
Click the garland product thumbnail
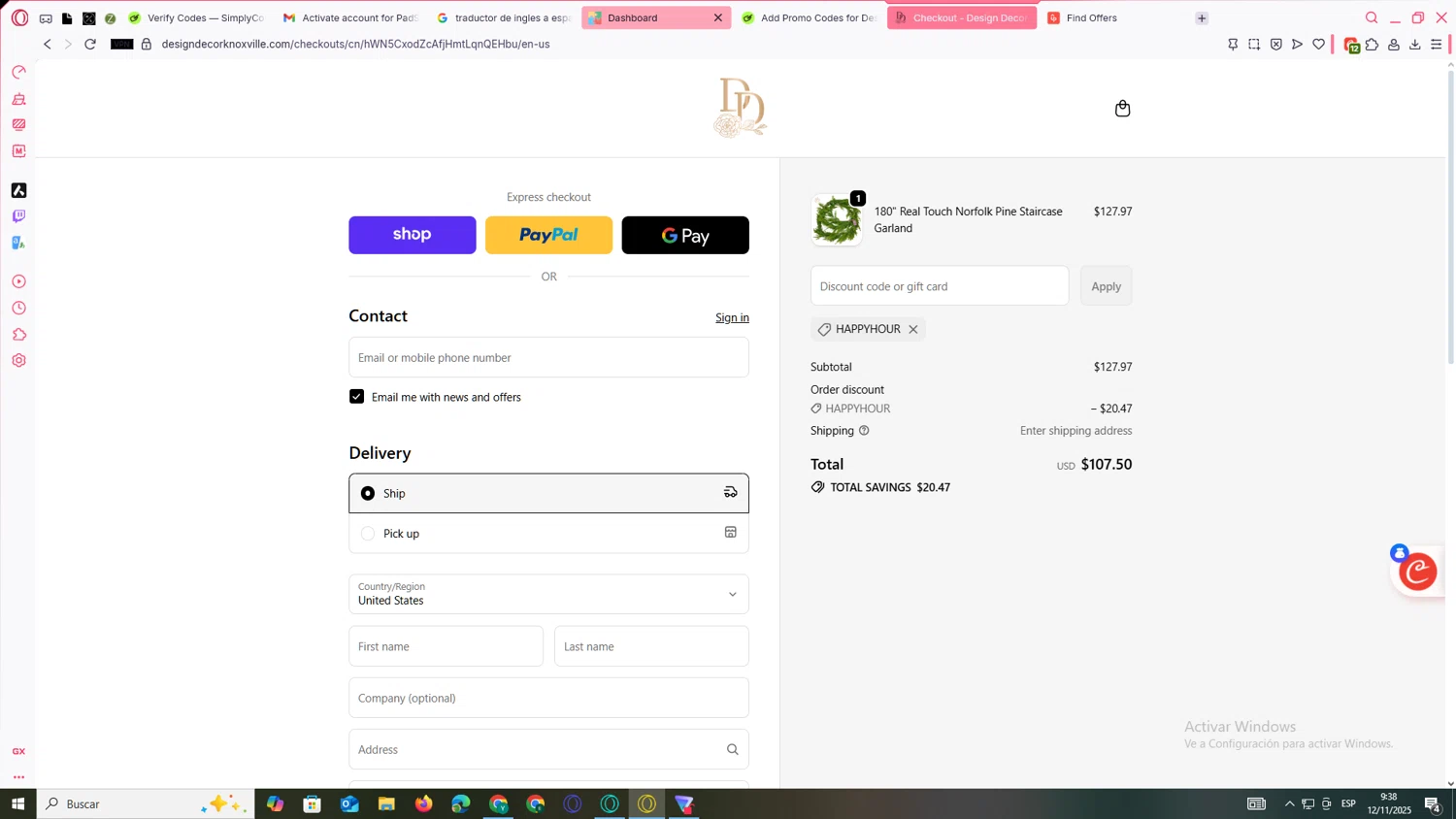[x=837, y=220]
